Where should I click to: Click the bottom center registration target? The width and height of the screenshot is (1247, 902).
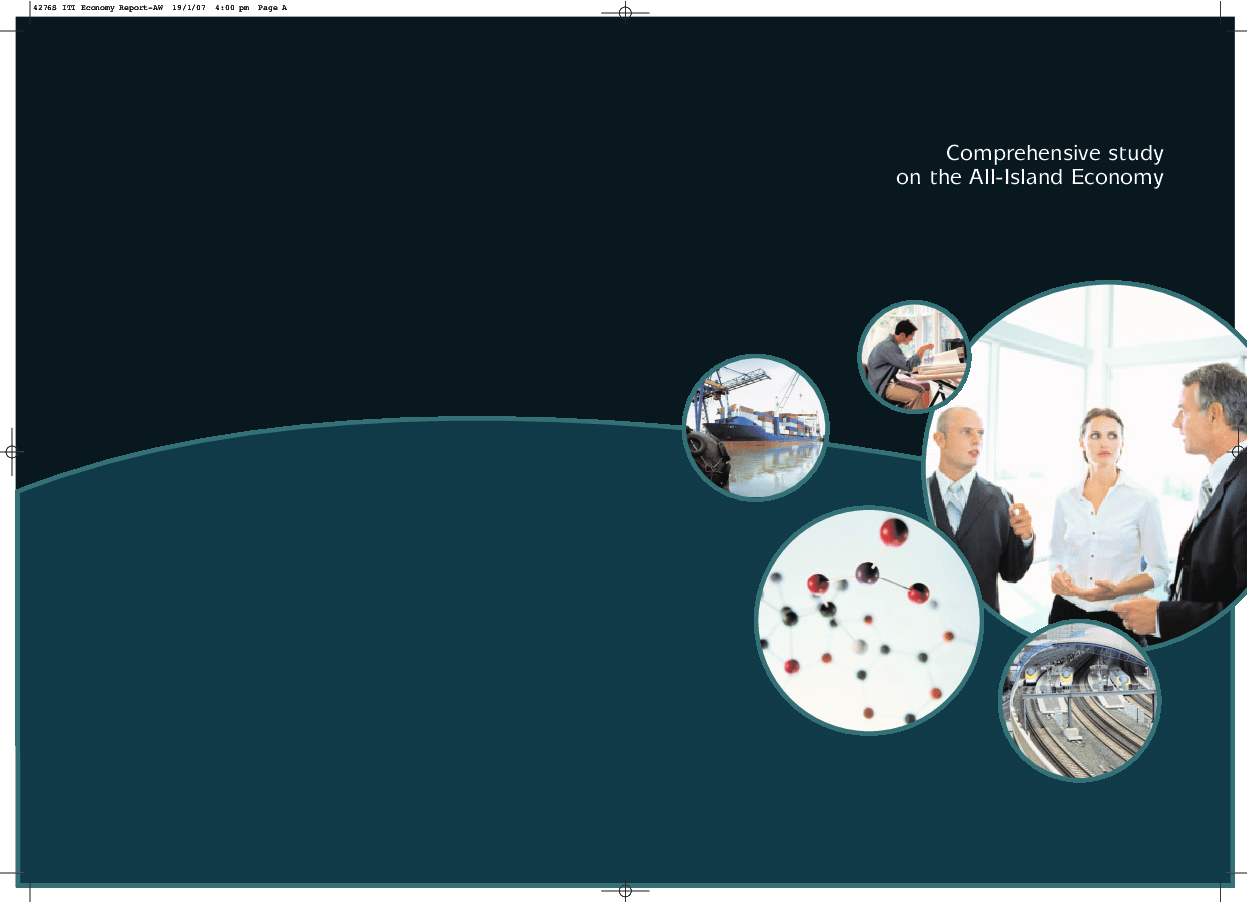click(x=623, y=890)
